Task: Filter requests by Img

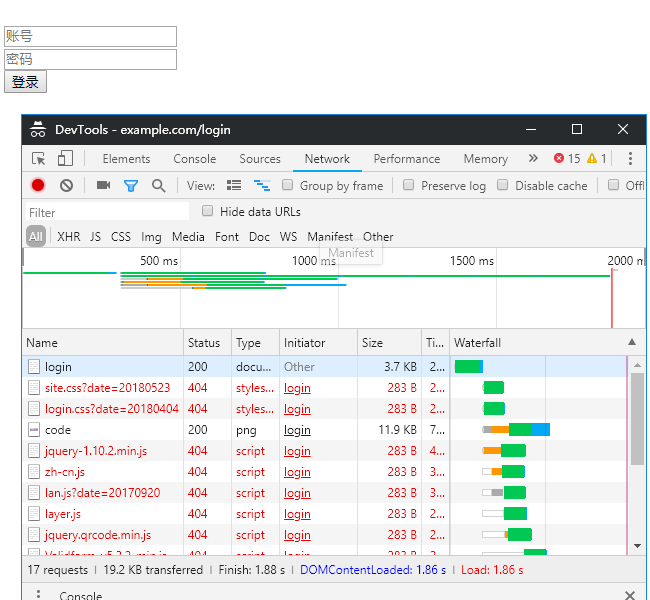Action: (151, 237)
